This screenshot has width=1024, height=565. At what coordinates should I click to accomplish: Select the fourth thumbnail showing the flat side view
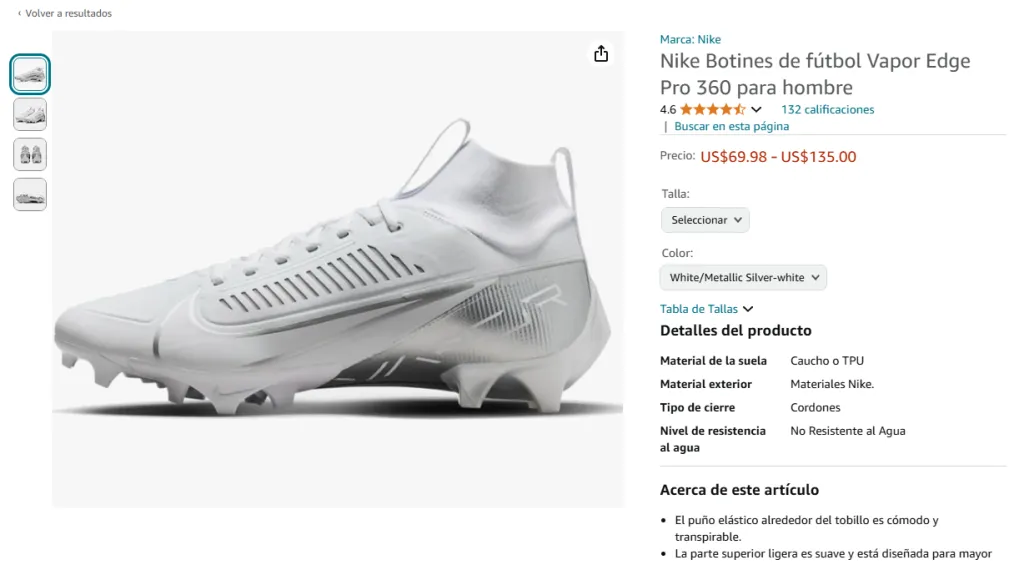coord(30,194)
